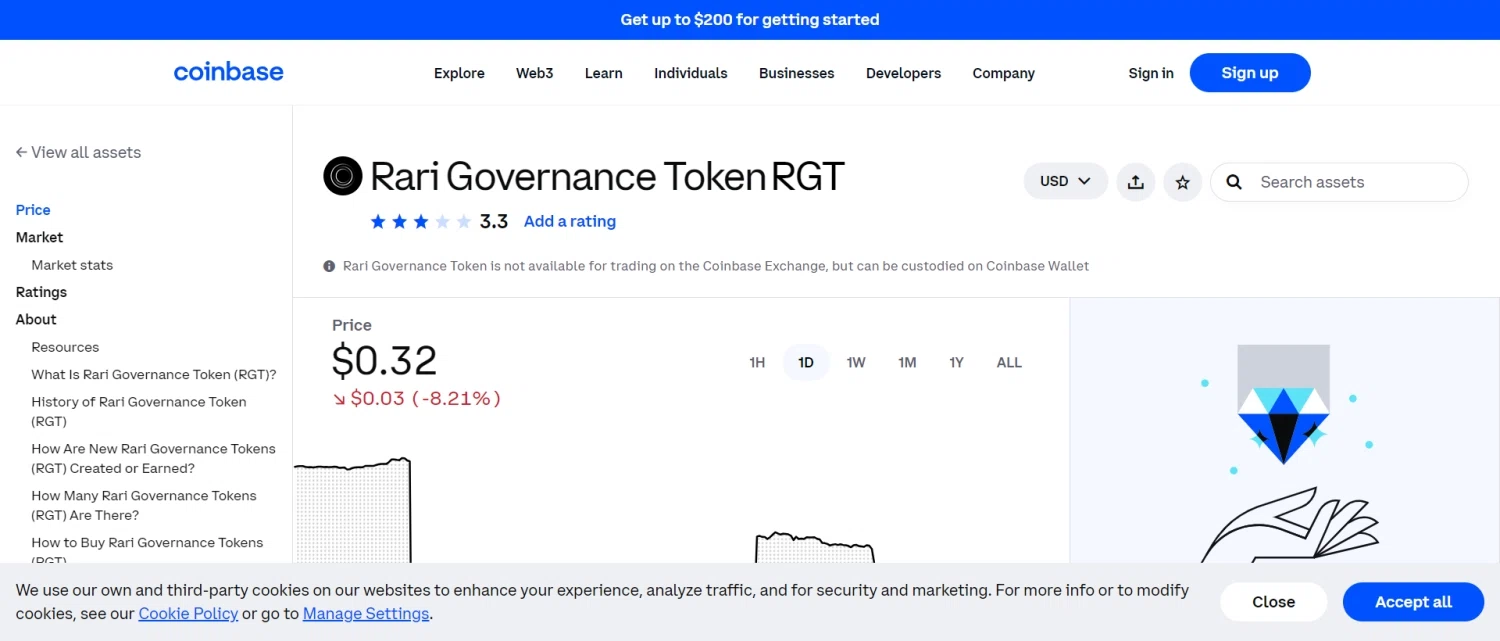Open the Developers menu
The width and height of the screenshot is (1500, 641).
903,73
